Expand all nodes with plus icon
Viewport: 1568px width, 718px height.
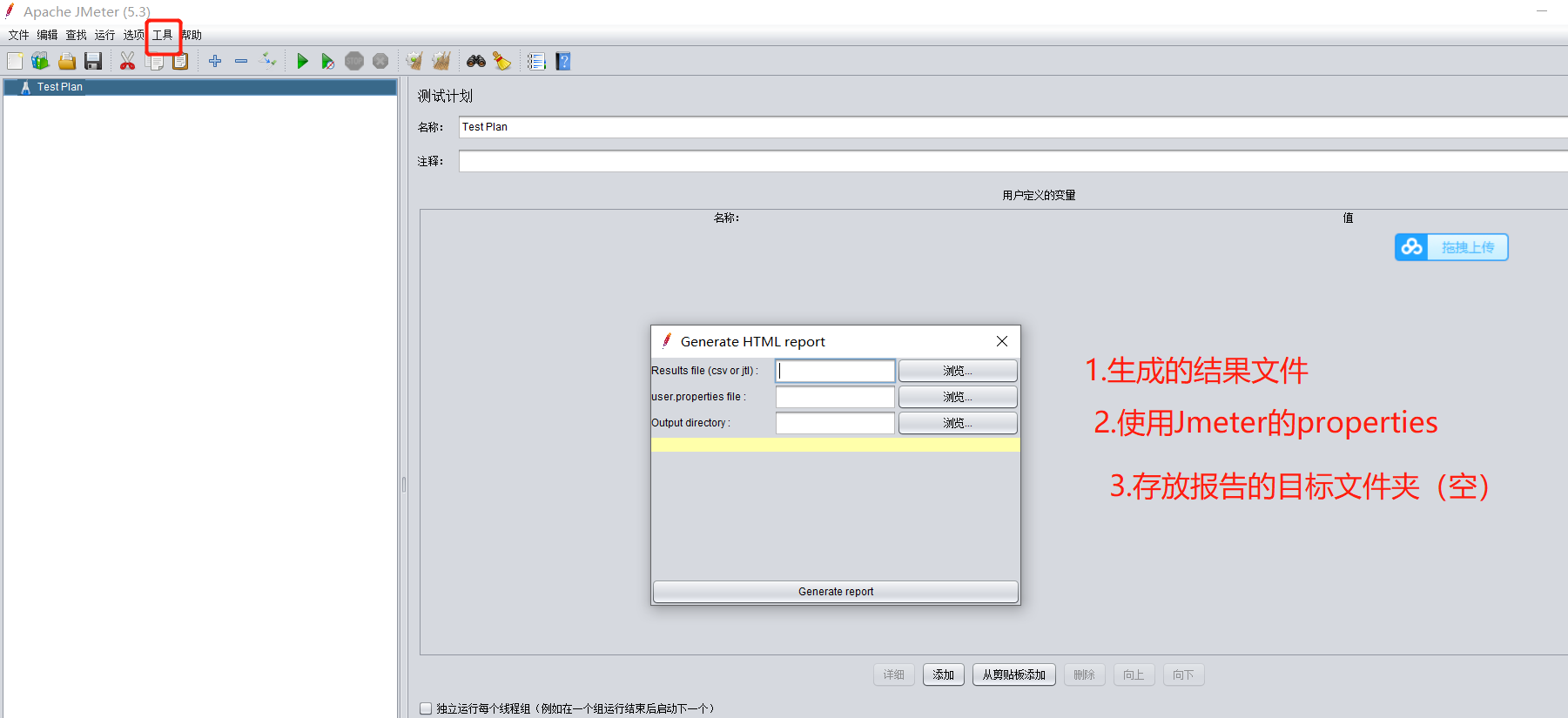pos(215,61)
